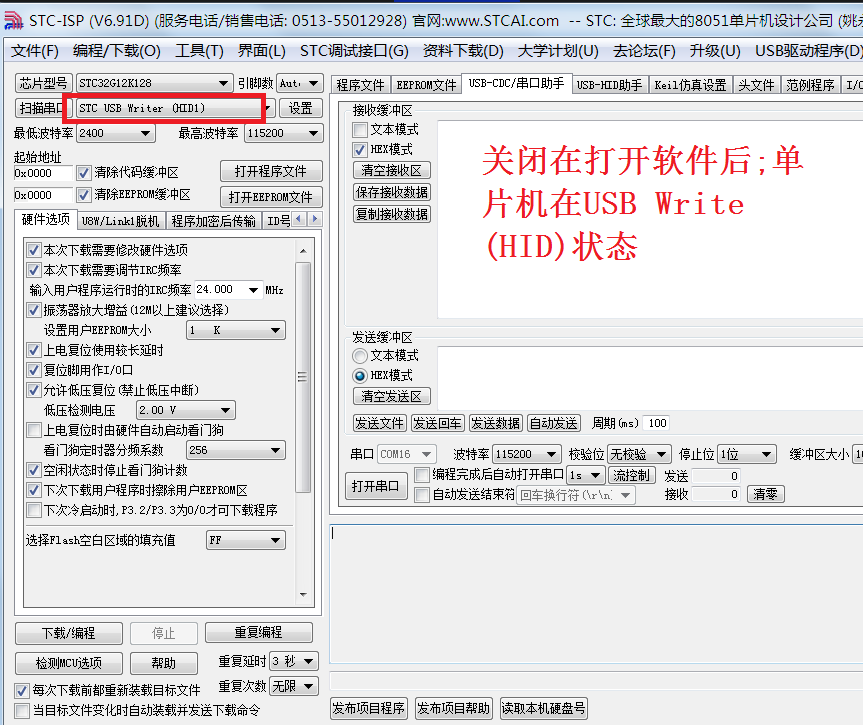Open stop bit 1位 dropdown
The height and width of the screenshot is (725, 863).
pos(748,454)
